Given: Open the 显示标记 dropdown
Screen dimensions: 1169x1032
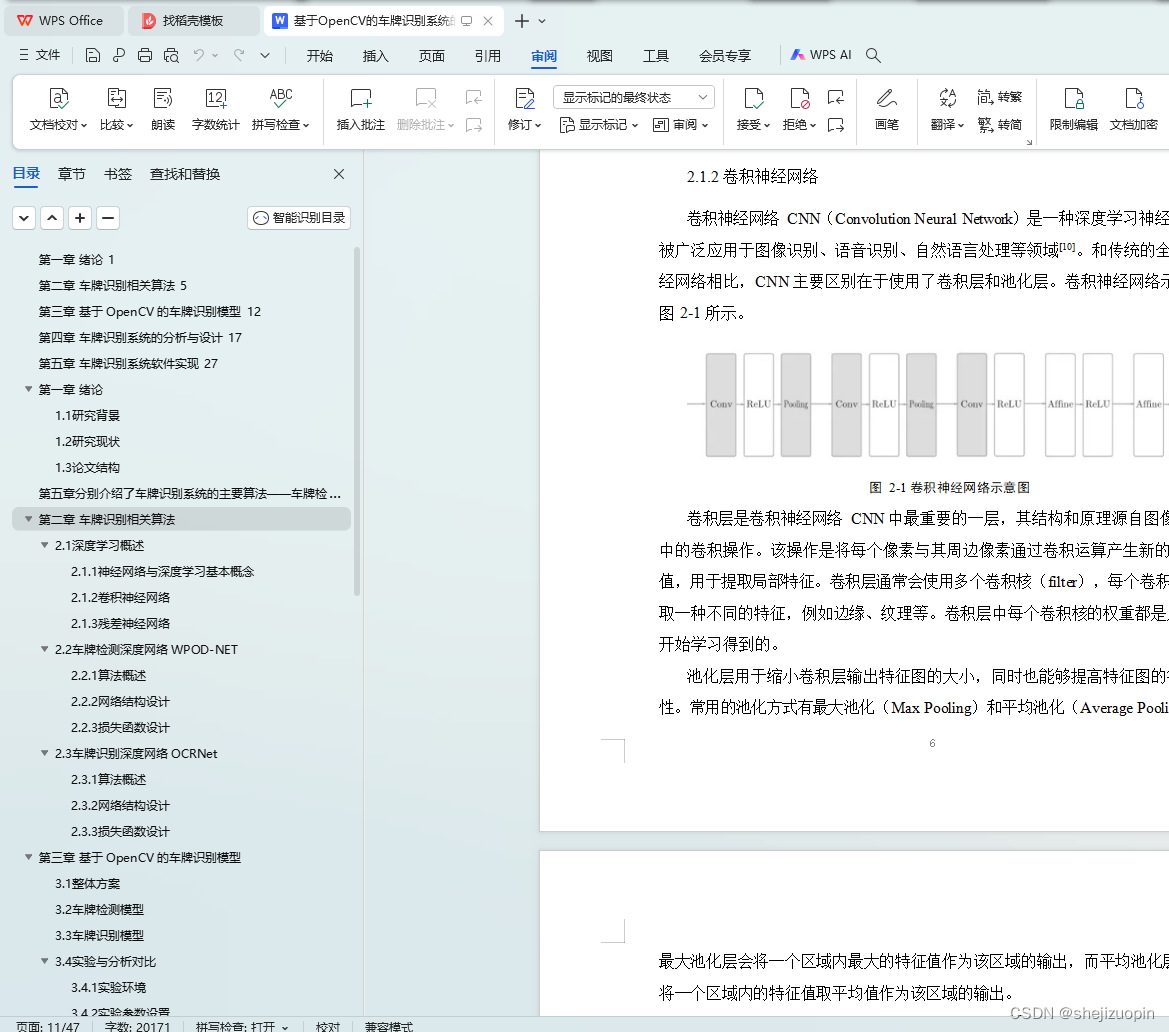Looking at the screenshot, I should point(599,125).
